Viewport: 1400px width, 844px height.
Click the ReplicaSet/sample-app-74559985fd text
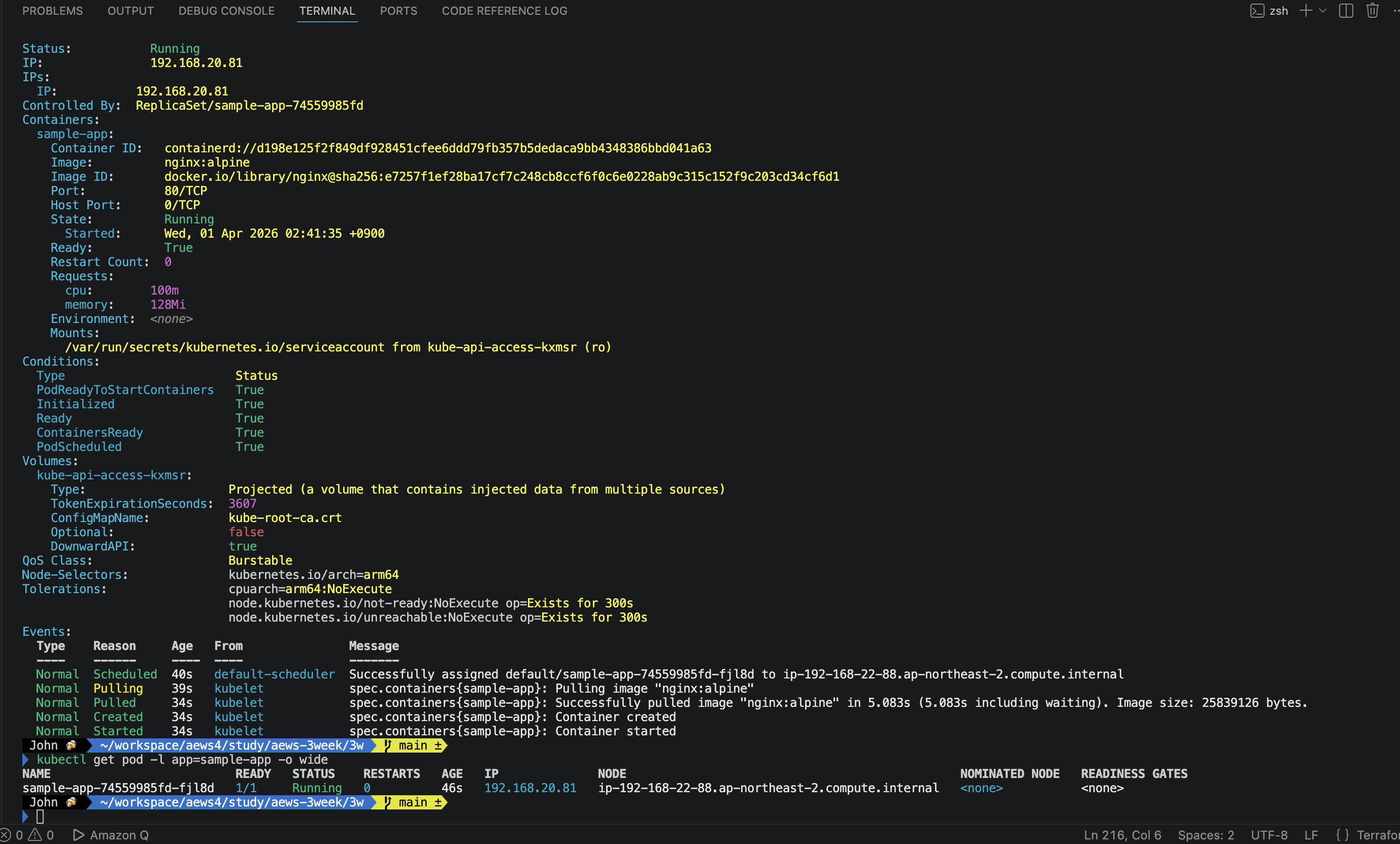click(x=249, y=106)
